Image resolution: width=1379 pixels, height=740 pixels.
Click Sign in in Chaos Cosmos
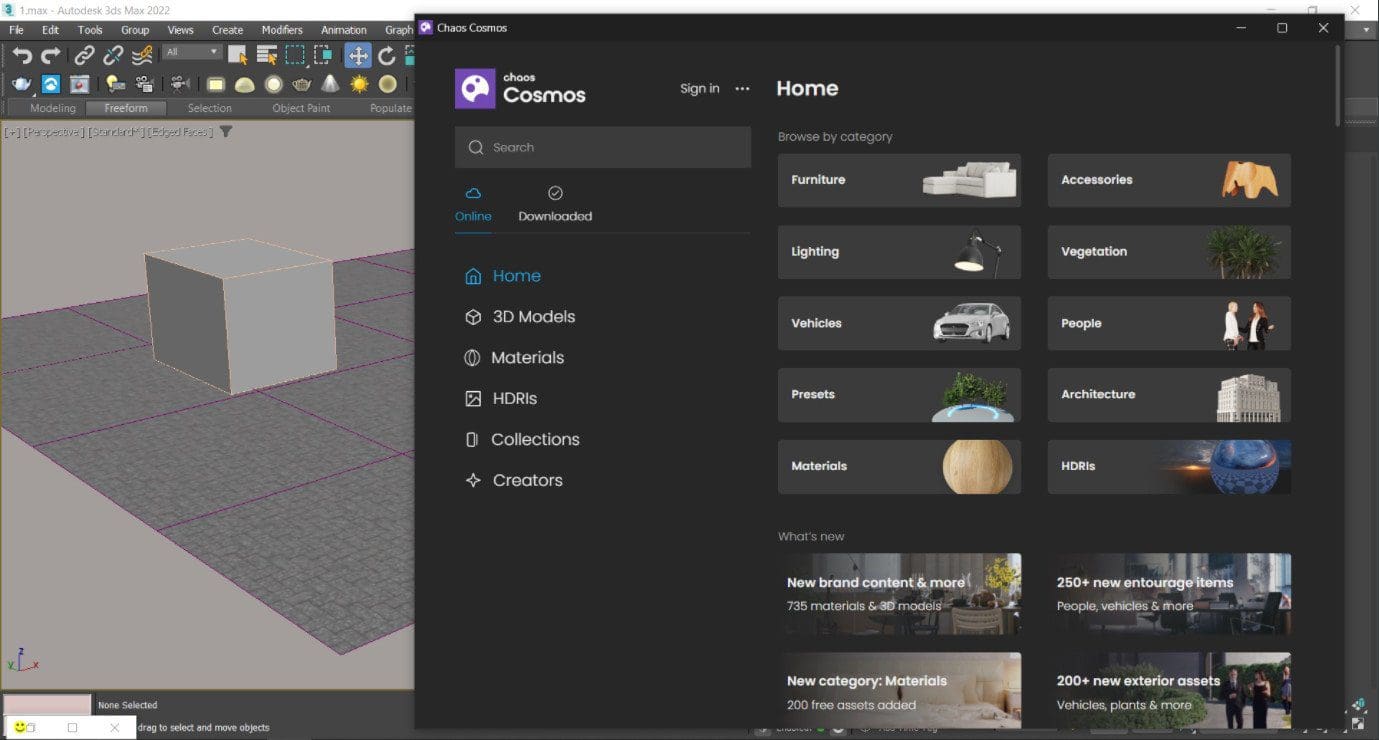(700, 88)
